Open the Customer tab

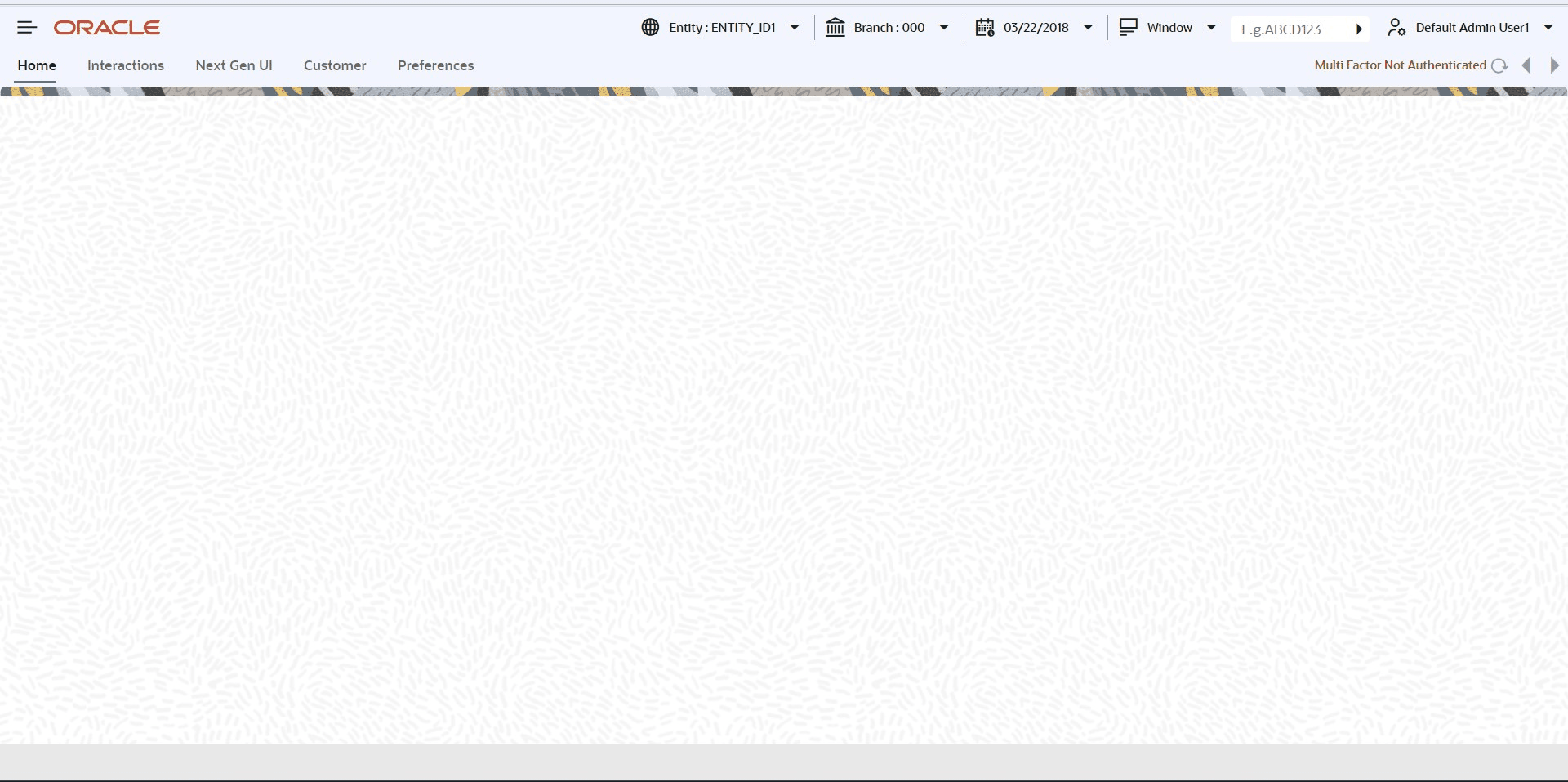pyautogui.click(x=335, y=65)
